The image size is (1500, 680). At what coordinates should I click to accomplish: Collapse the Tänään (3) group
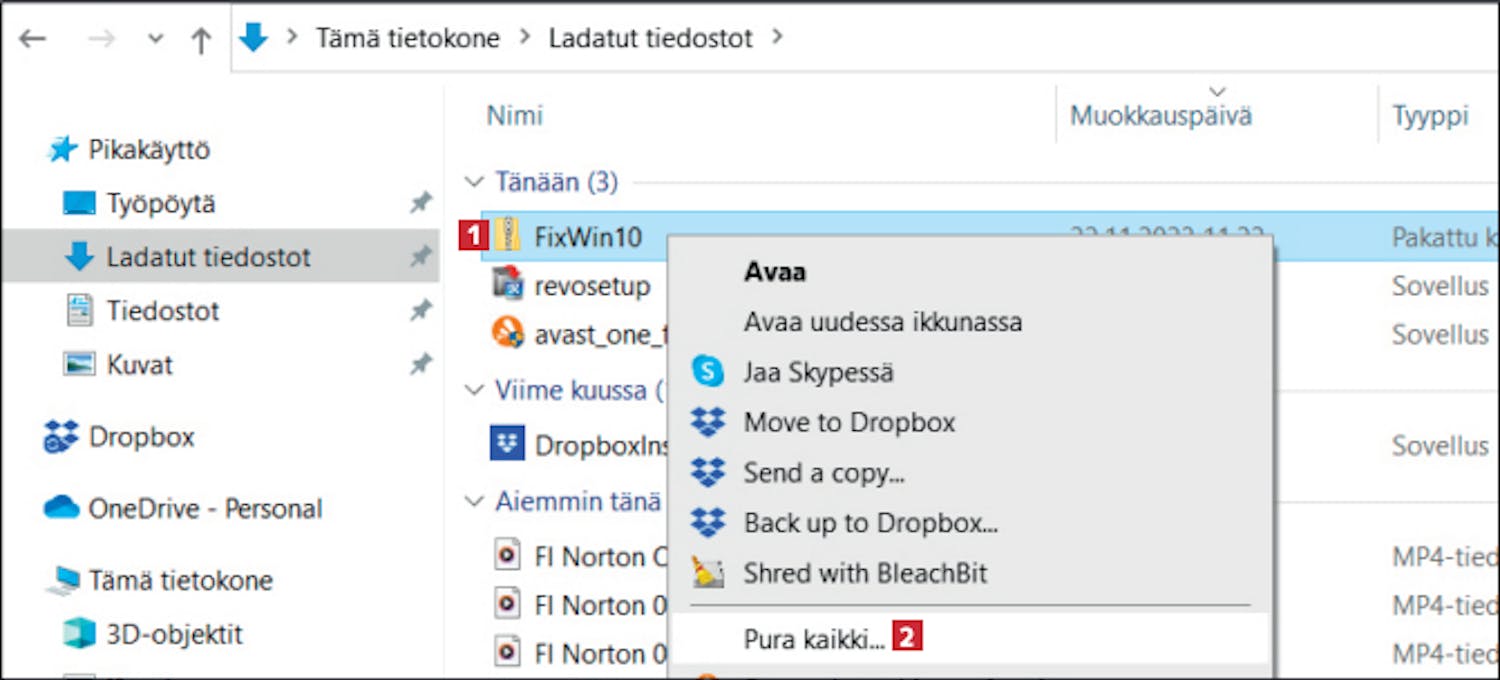474,182
